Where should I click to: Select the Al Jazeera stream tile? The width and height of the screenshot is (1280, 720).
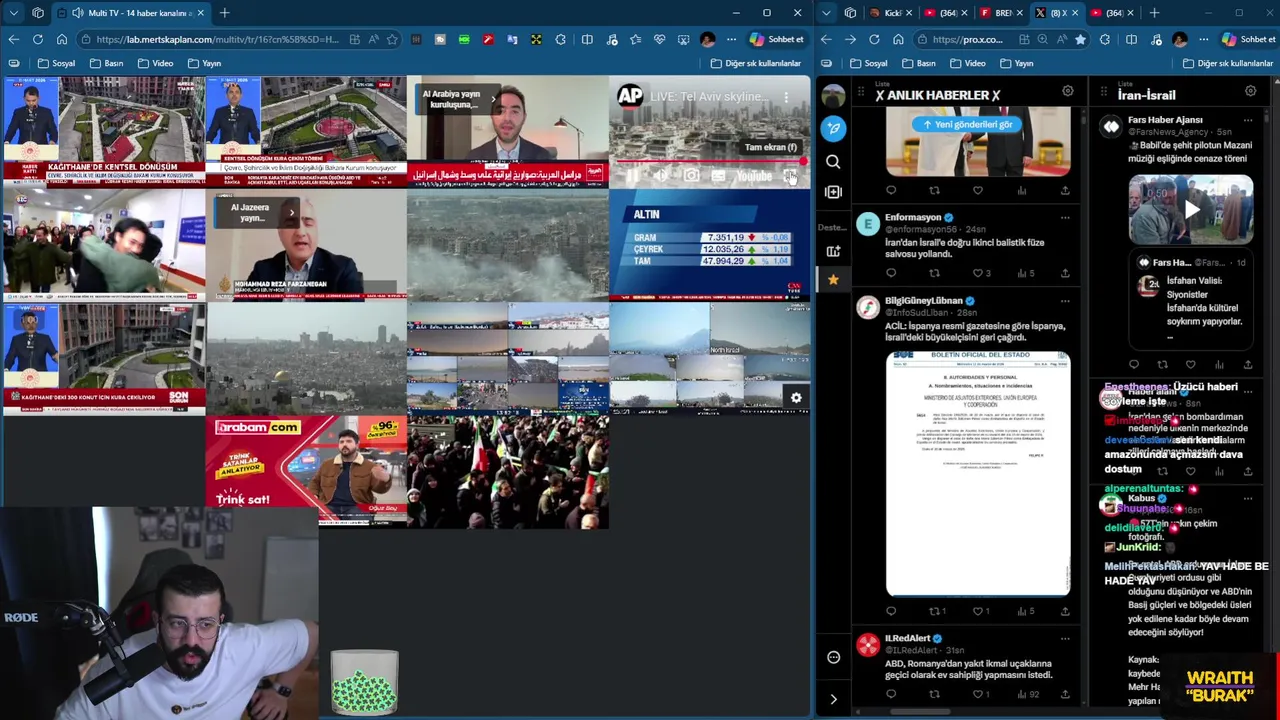coord(305,246)
